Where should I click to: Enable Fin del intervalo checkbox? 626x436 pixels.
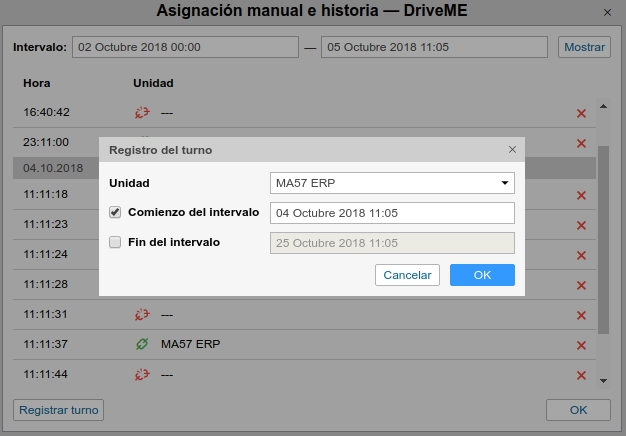click(115, 242)
